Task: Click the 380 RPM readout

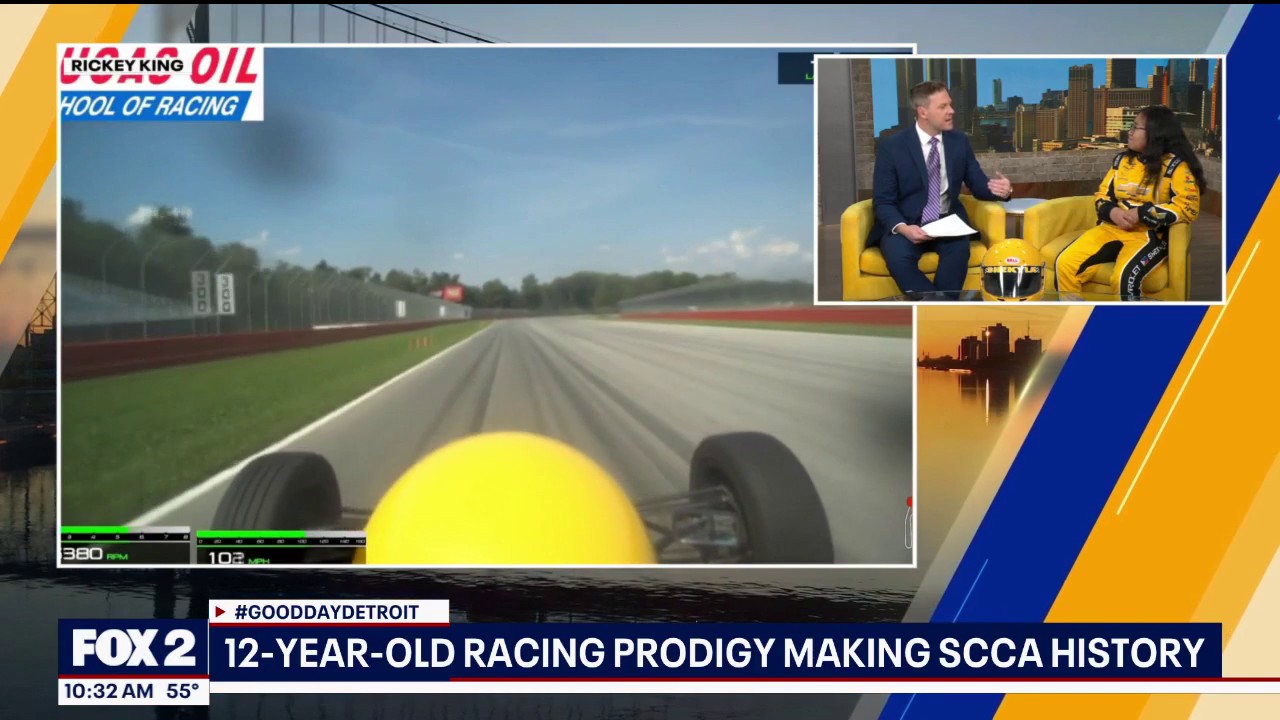Action: tap(94, 554)
